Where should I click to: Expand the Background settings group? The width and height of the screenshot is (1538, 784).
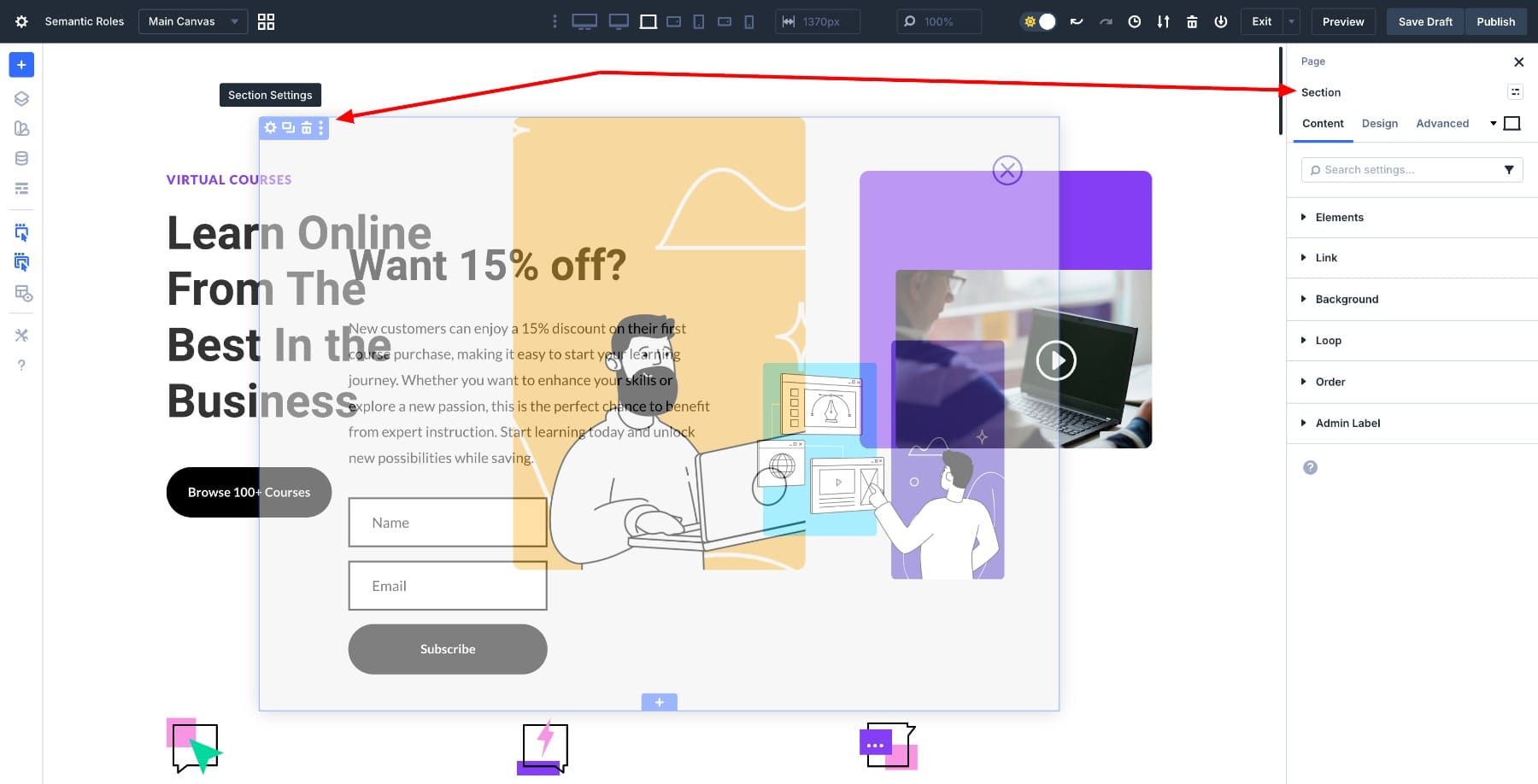pyautogui.click(x=1347, y=299)
